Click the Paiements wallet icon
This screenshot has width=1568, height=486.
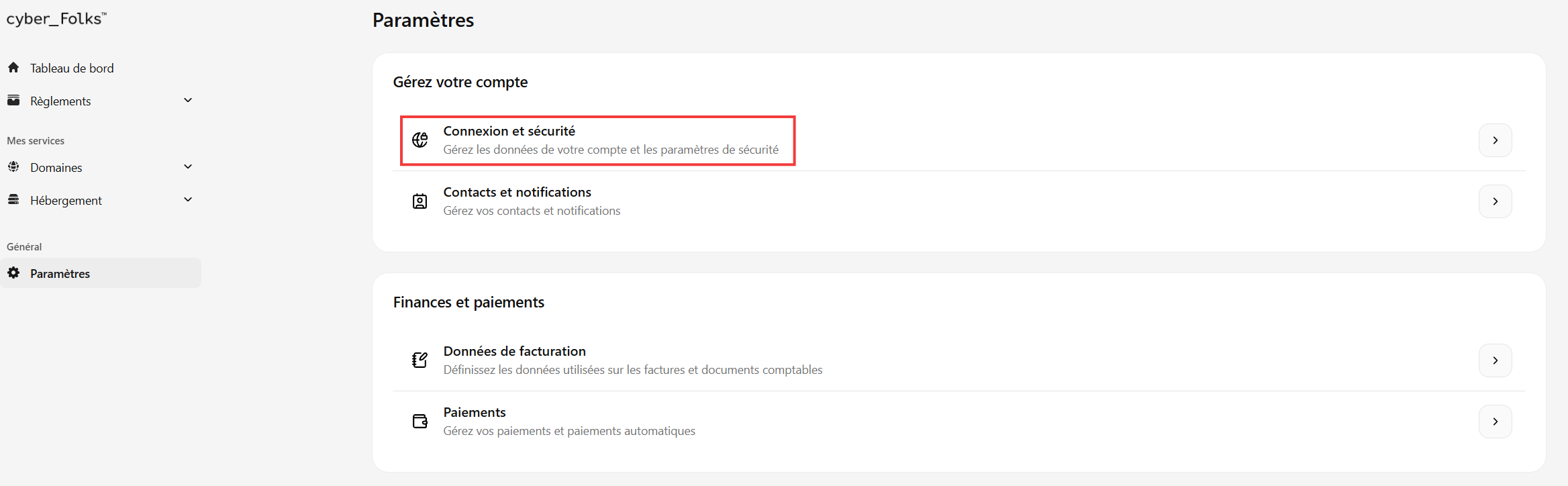[420, 421]
